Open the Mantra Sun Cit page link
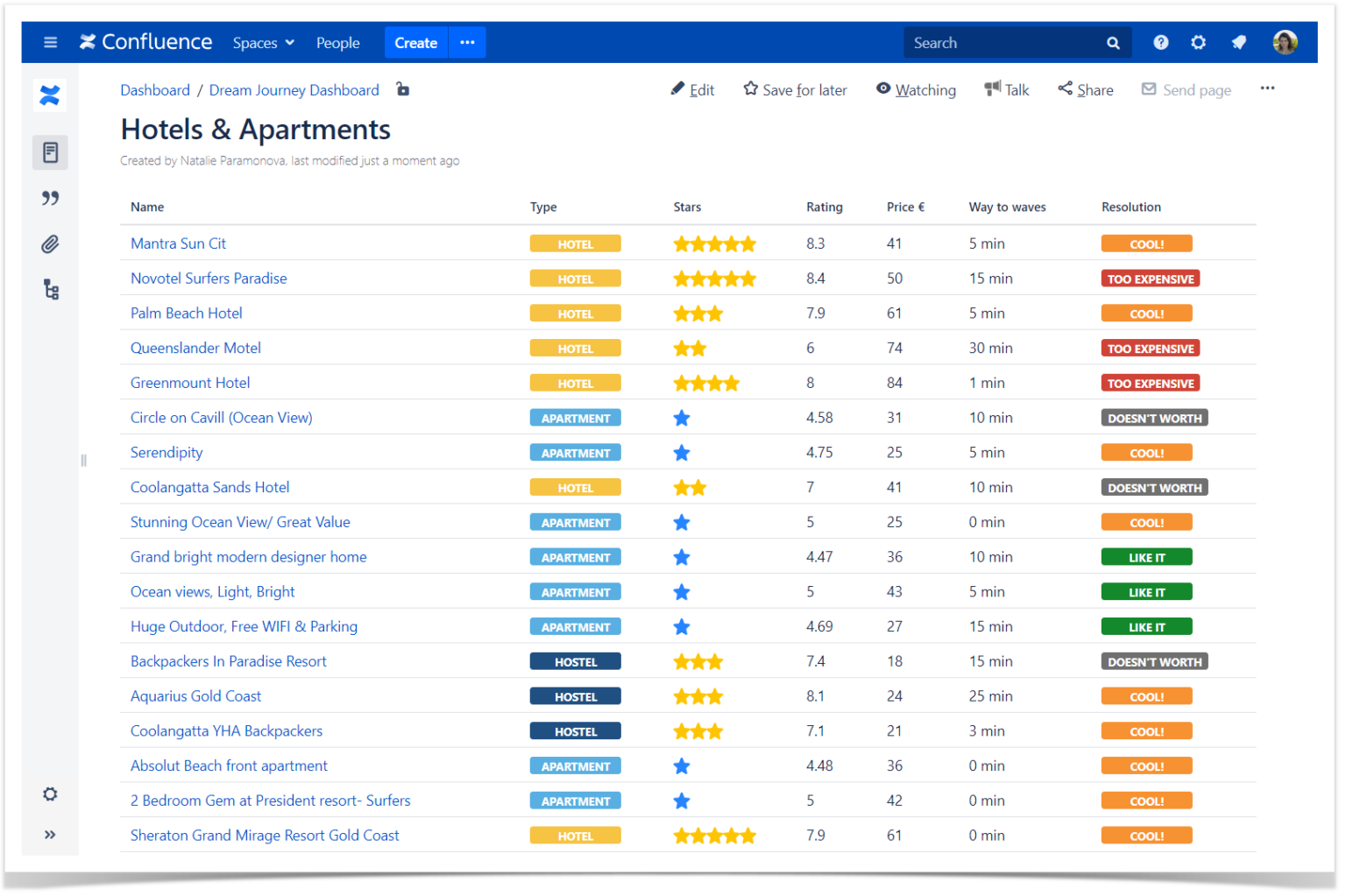The height and width of the screenshot is (896, 1346). tap(178, 243)
